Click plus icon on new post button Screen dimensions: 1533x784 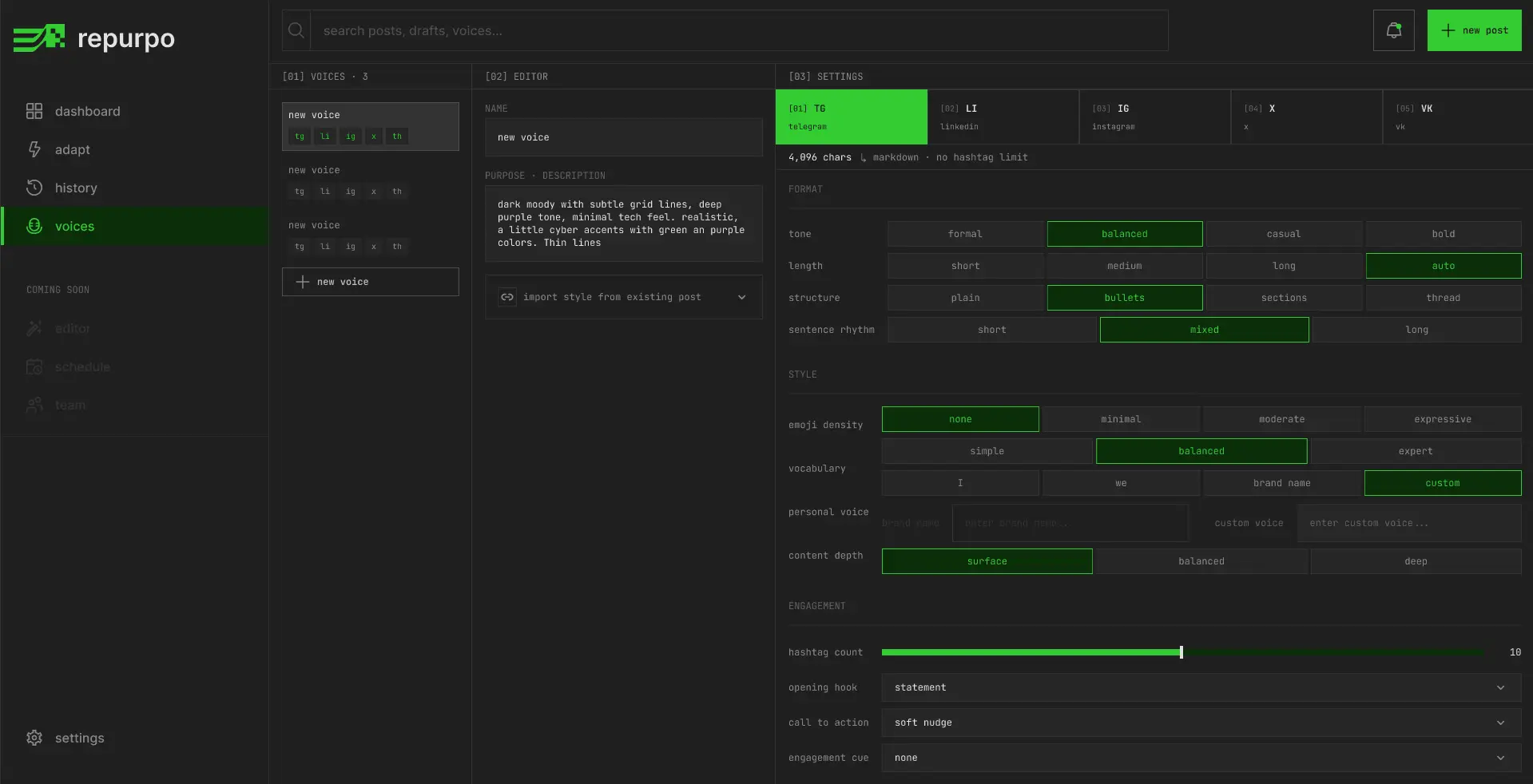point(1448,30)
